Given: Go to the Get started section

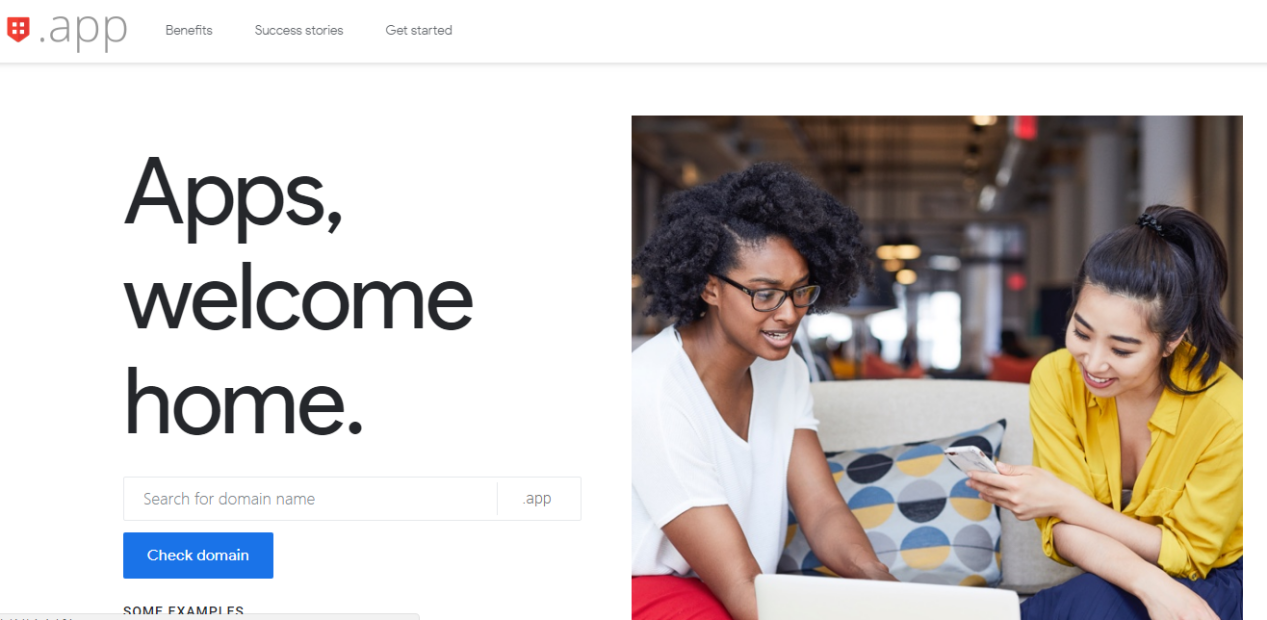Looking at the screenshot, I should pyautogui.click(x=419, y=30).
